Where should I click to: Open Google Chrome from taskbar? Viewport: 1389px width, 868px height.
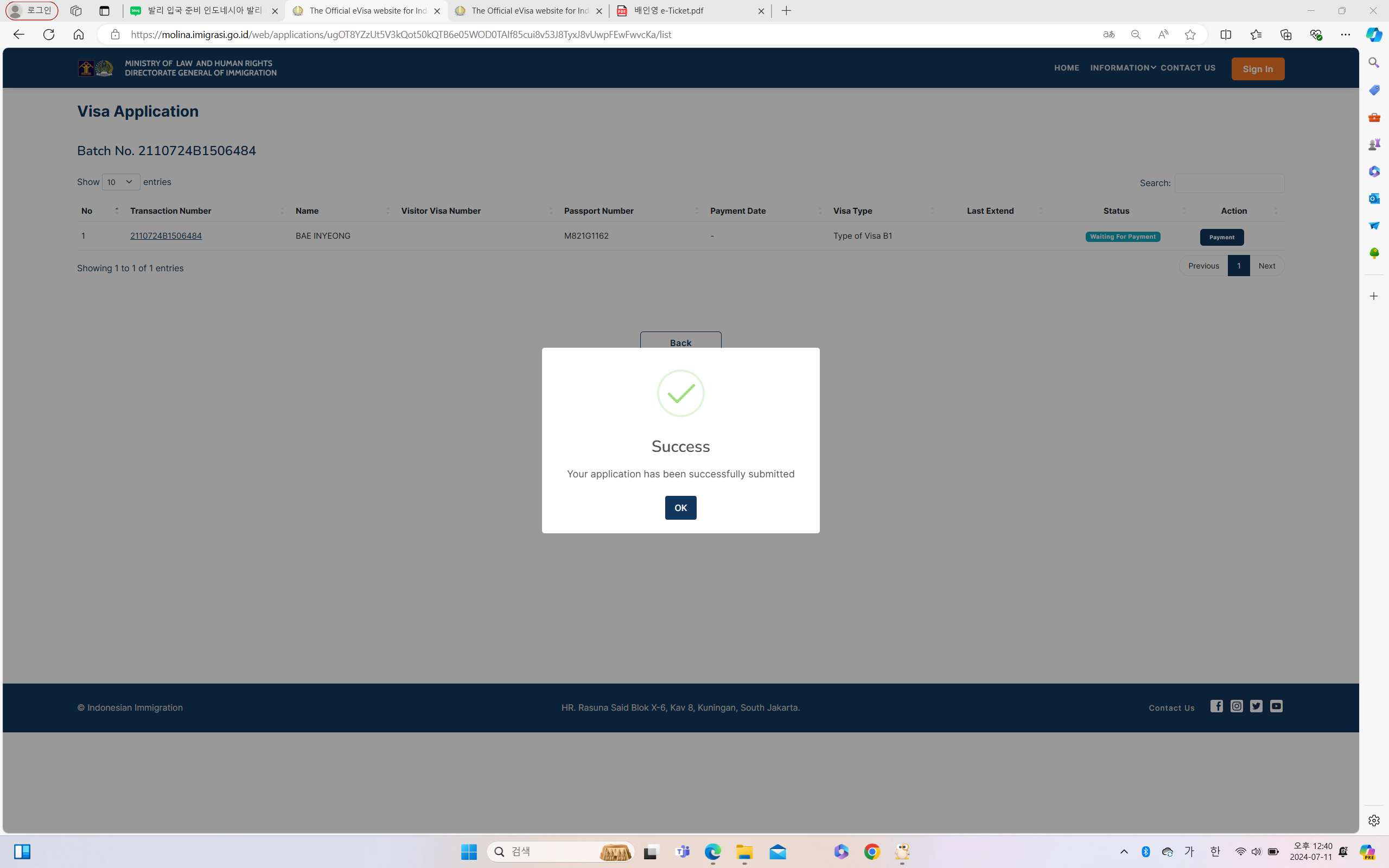(x=871, y=852)
